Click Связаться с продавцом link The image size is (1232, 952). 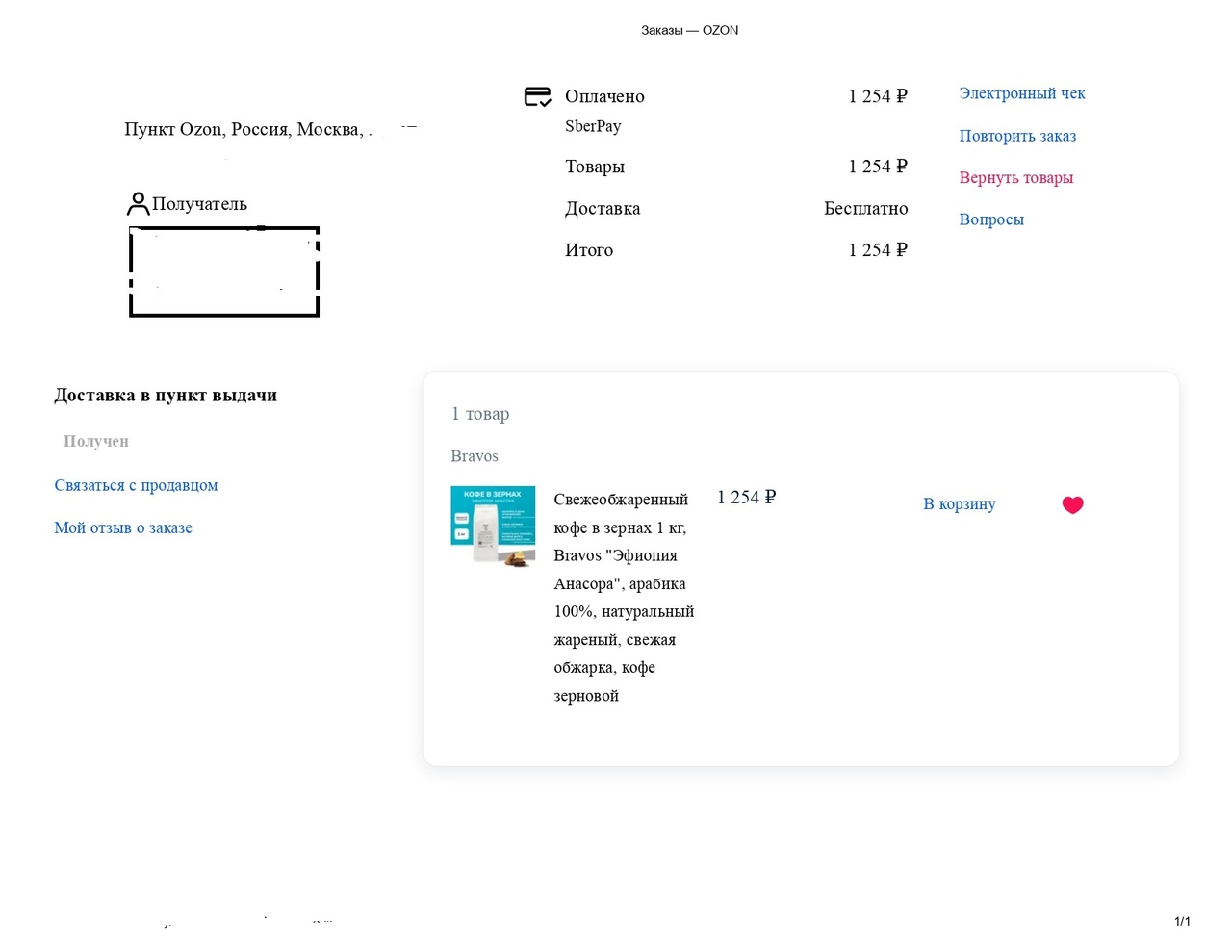click(136, 485)
